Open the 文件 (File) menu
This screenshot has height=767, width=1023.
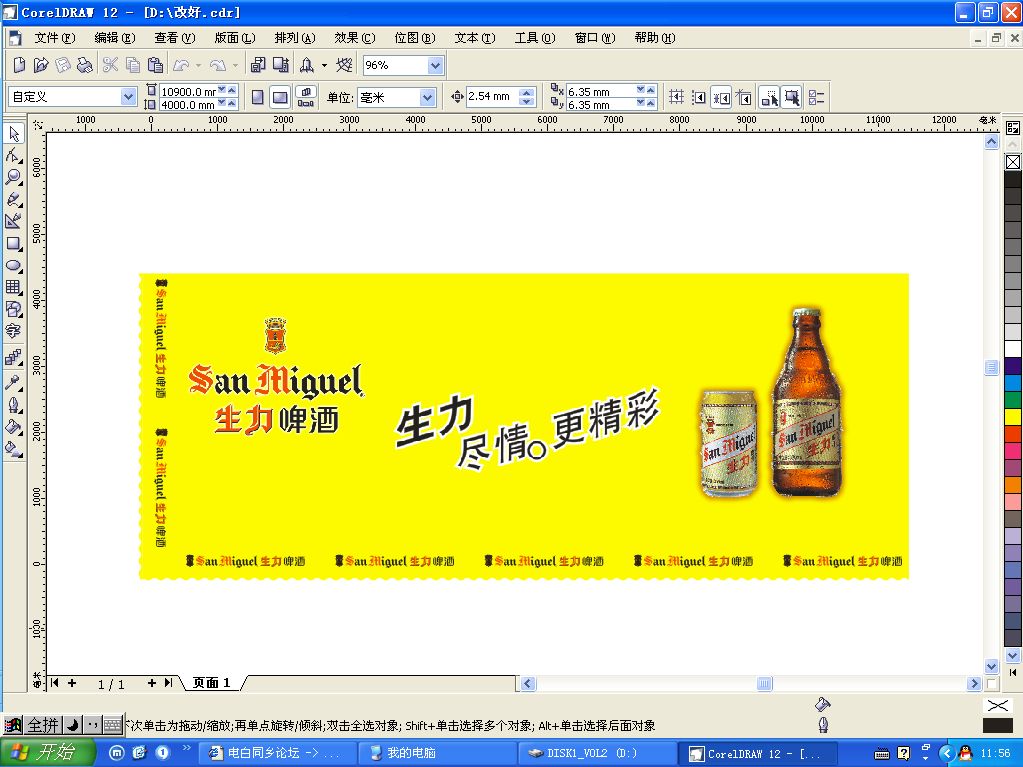54,38
